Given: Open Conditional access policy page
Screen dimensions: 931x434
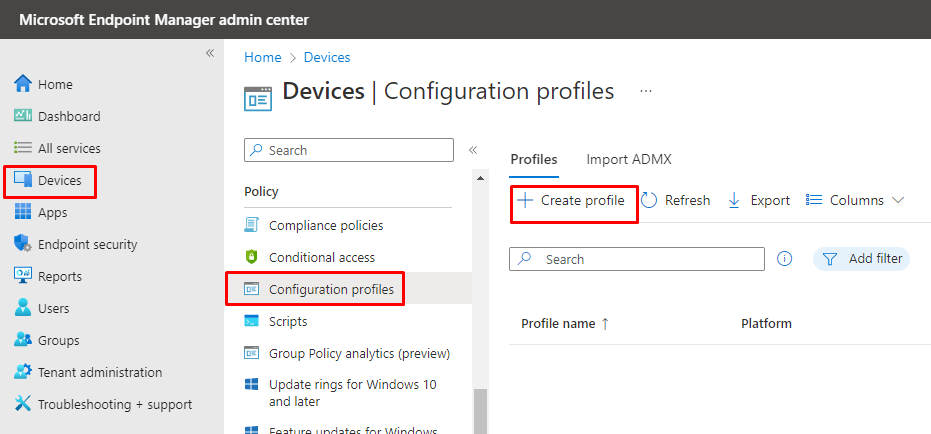Looking at the screenshot, I should [x=321, y=258].
